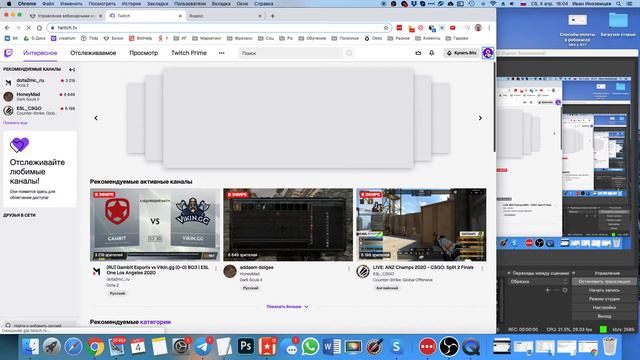Open Finder from the Dock
640x360 pixels.
pos(30,347)
